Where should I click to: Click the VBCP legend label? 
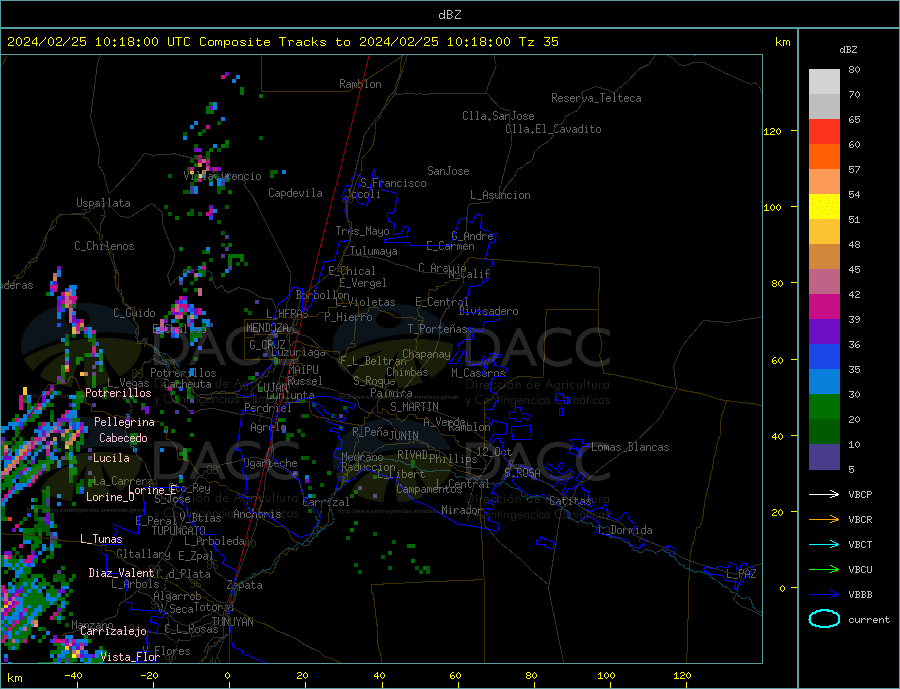coord(860,494)
